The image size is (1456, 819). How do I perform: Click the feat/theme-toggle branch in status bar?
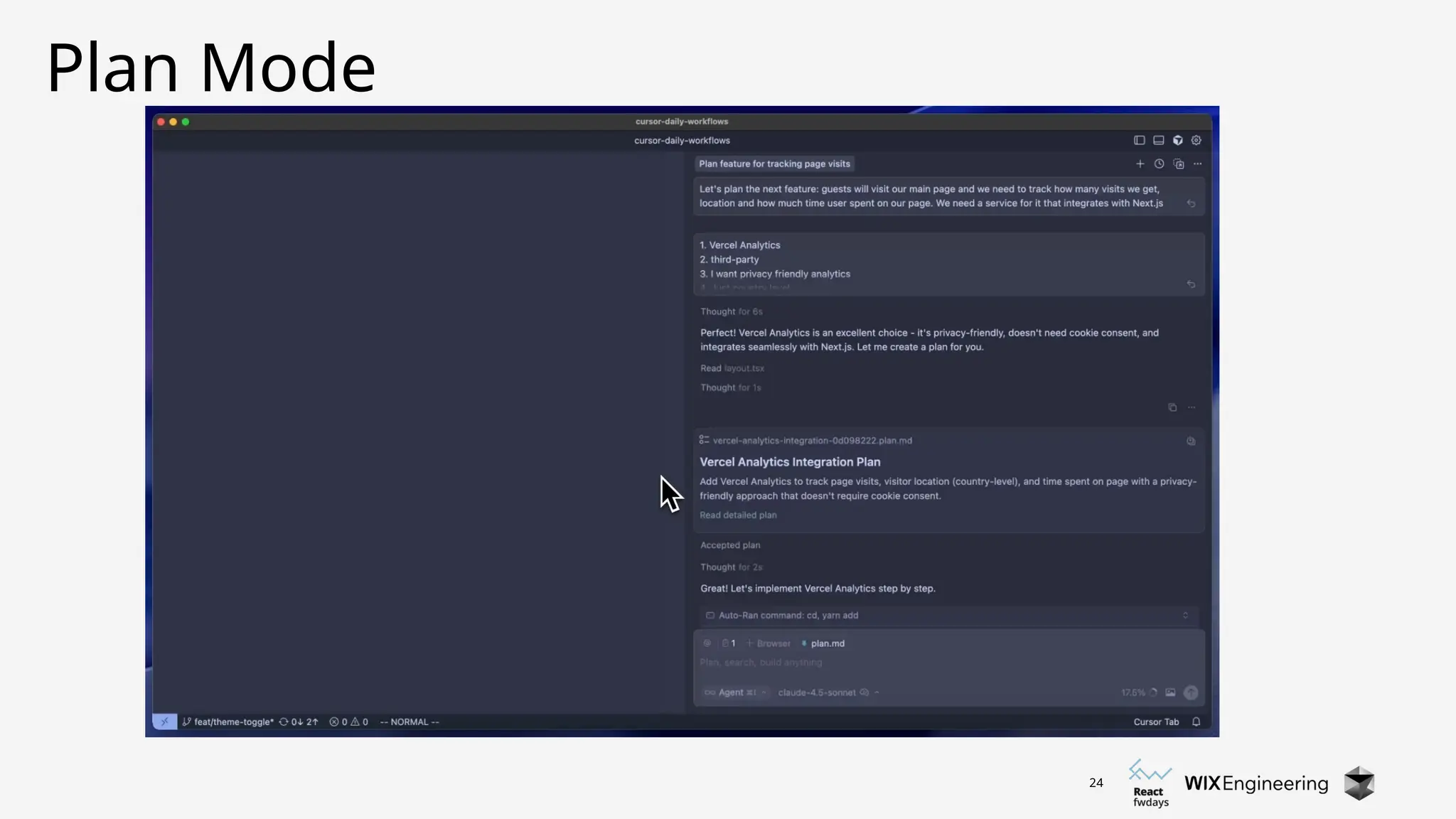pyautogui.click(x=228, y=722)
